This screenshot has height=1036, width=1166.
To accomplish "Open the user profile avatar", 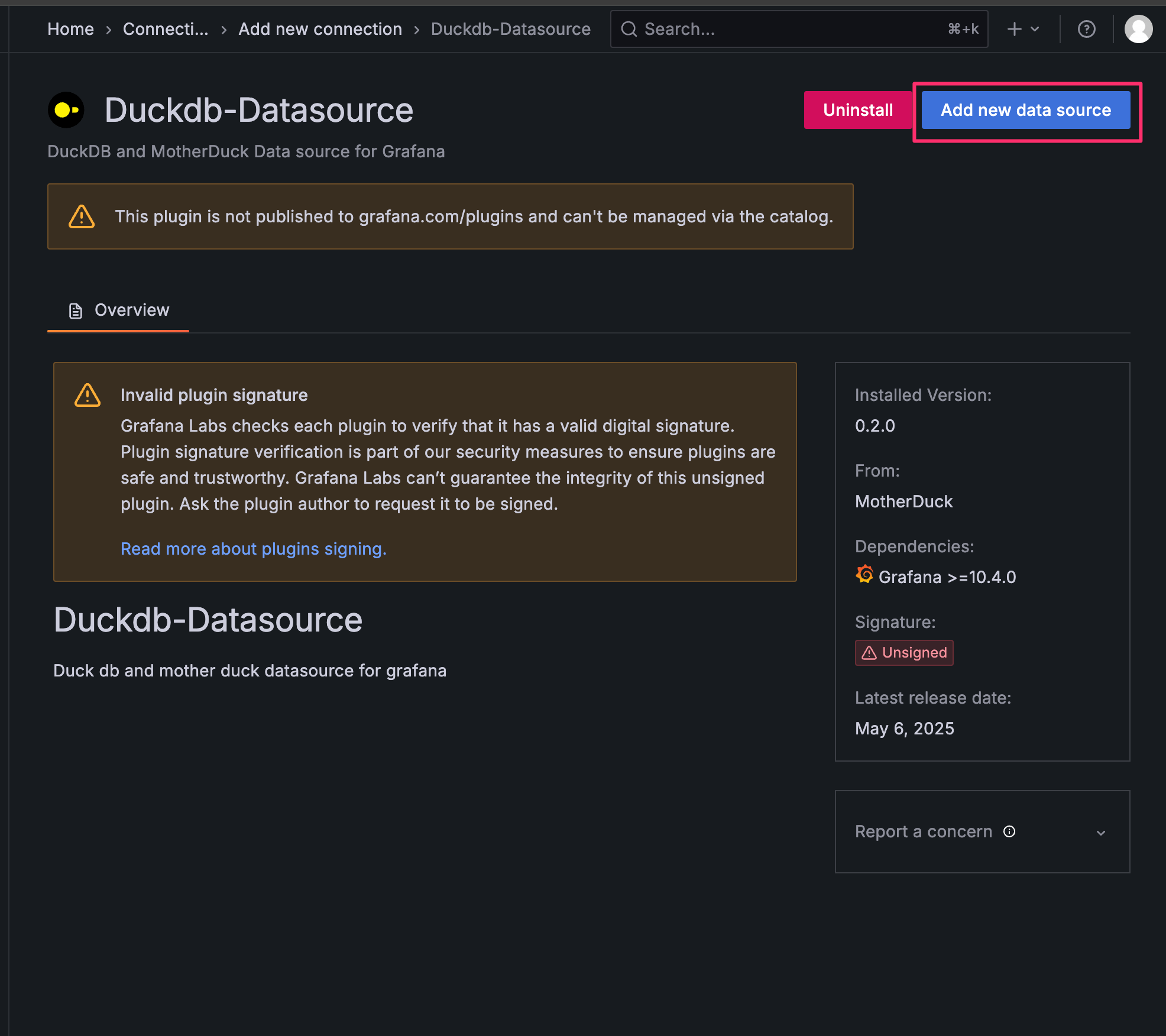I will pos(1138,29).
